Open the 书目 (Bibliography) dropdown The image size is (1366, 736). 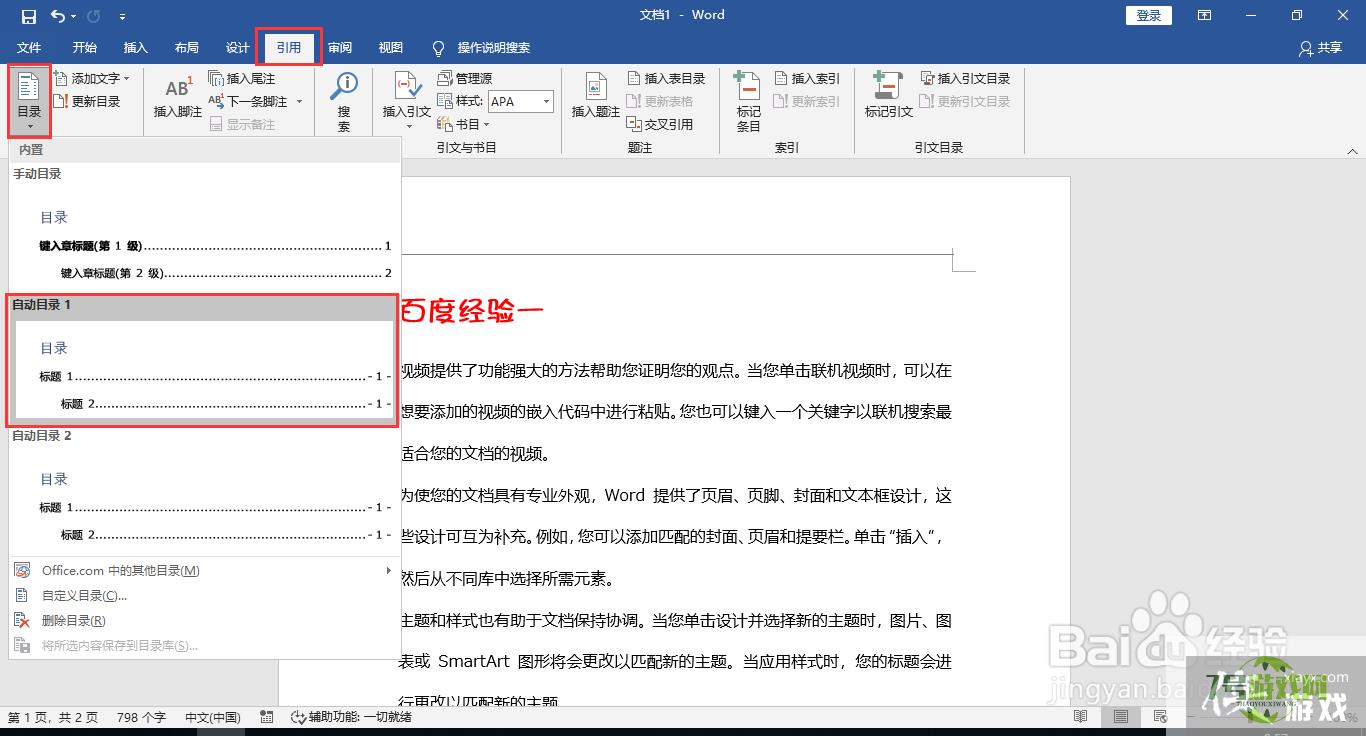[x=464, y=124]
